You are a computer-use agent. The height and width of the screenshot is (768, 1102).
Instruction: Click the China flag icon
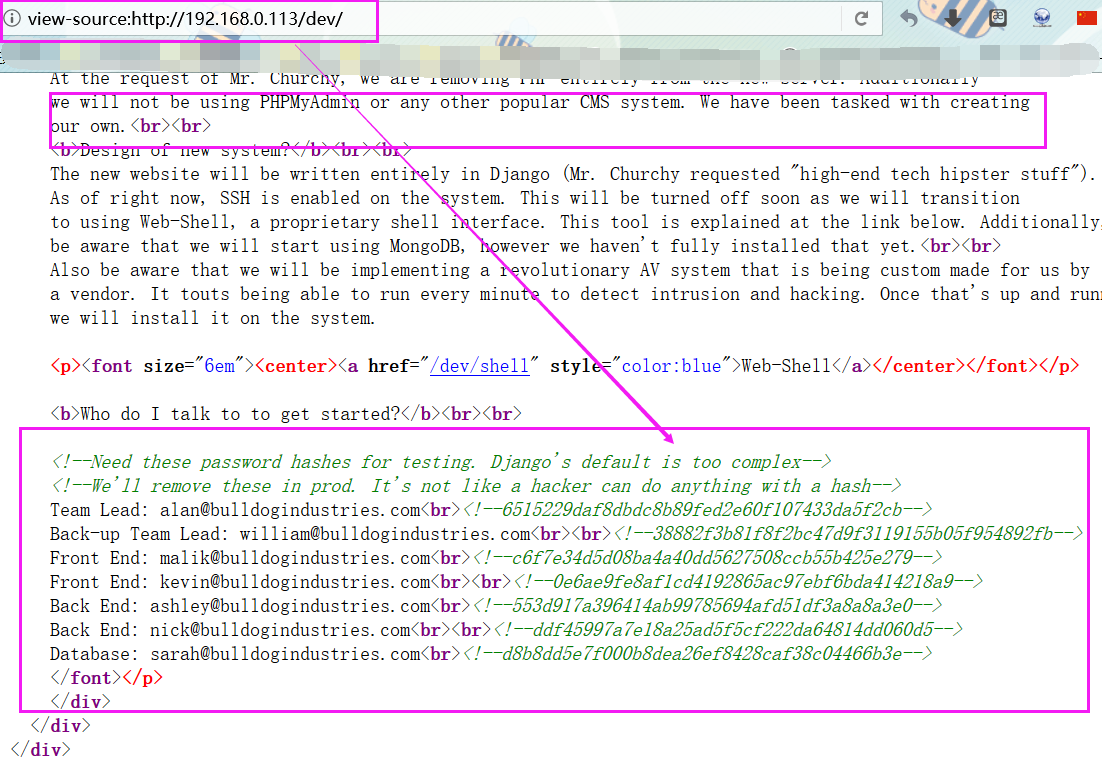pyautogui.click(x=1087, y=18)
